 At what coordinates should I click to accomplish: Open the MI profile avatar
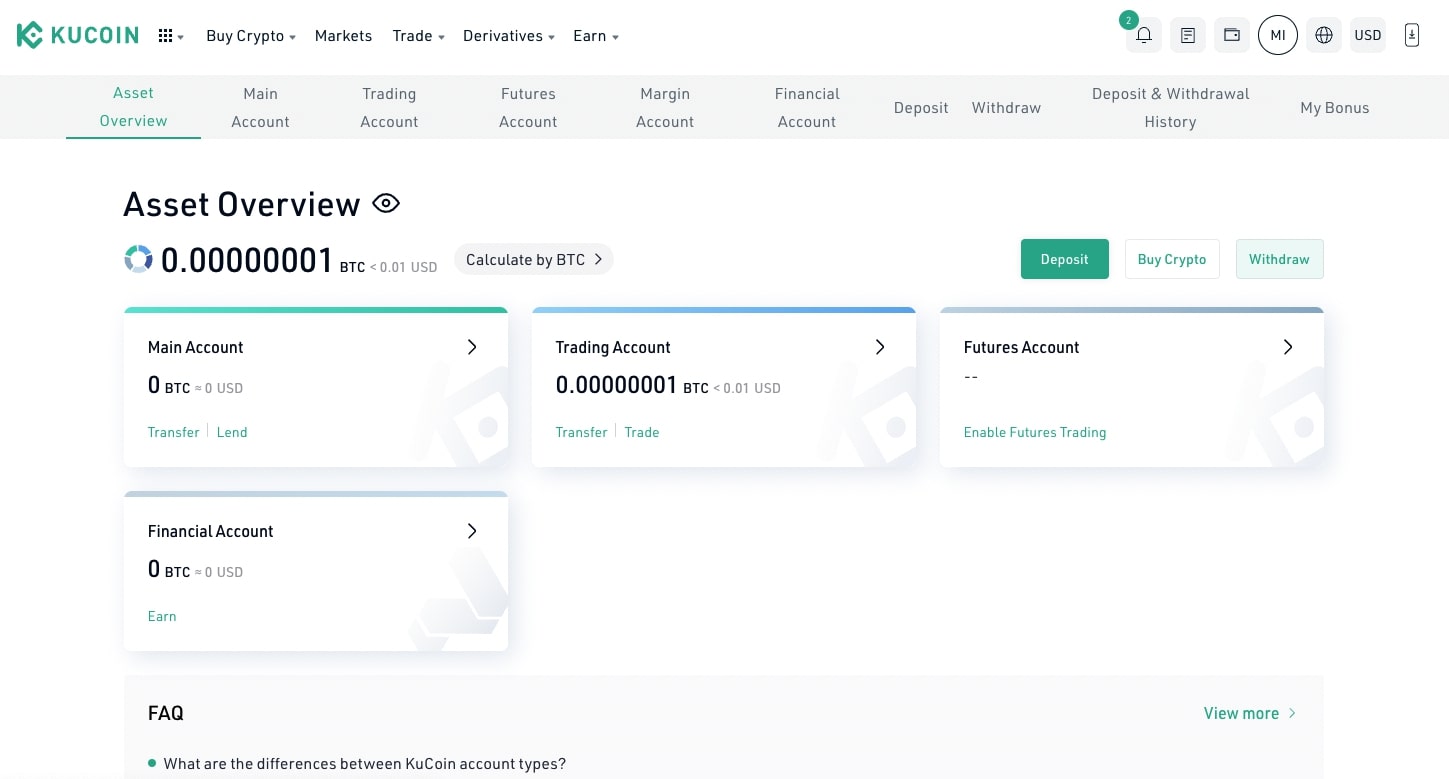tap(1278, 36)
